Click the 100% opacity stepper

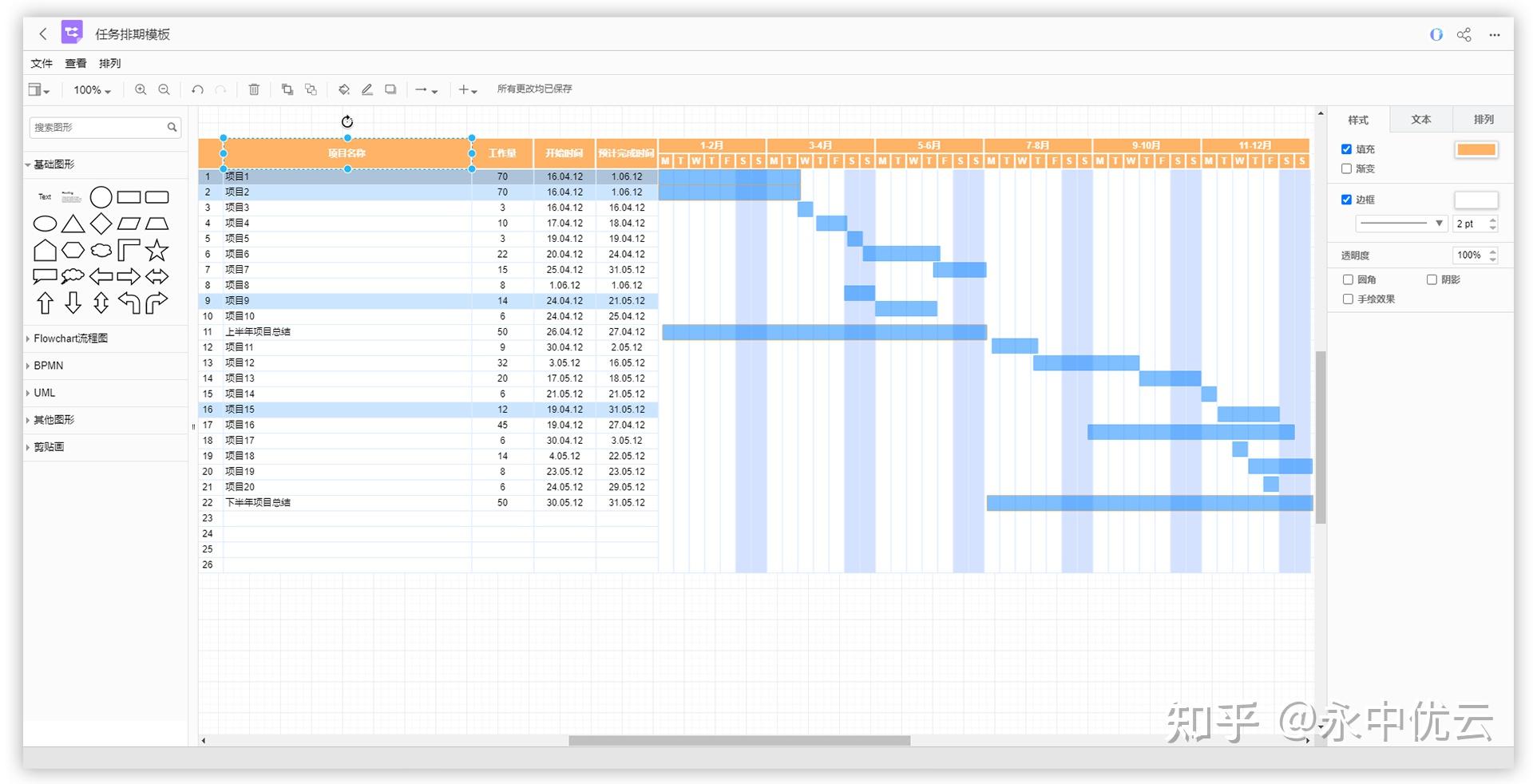[x=1492, y=255]
